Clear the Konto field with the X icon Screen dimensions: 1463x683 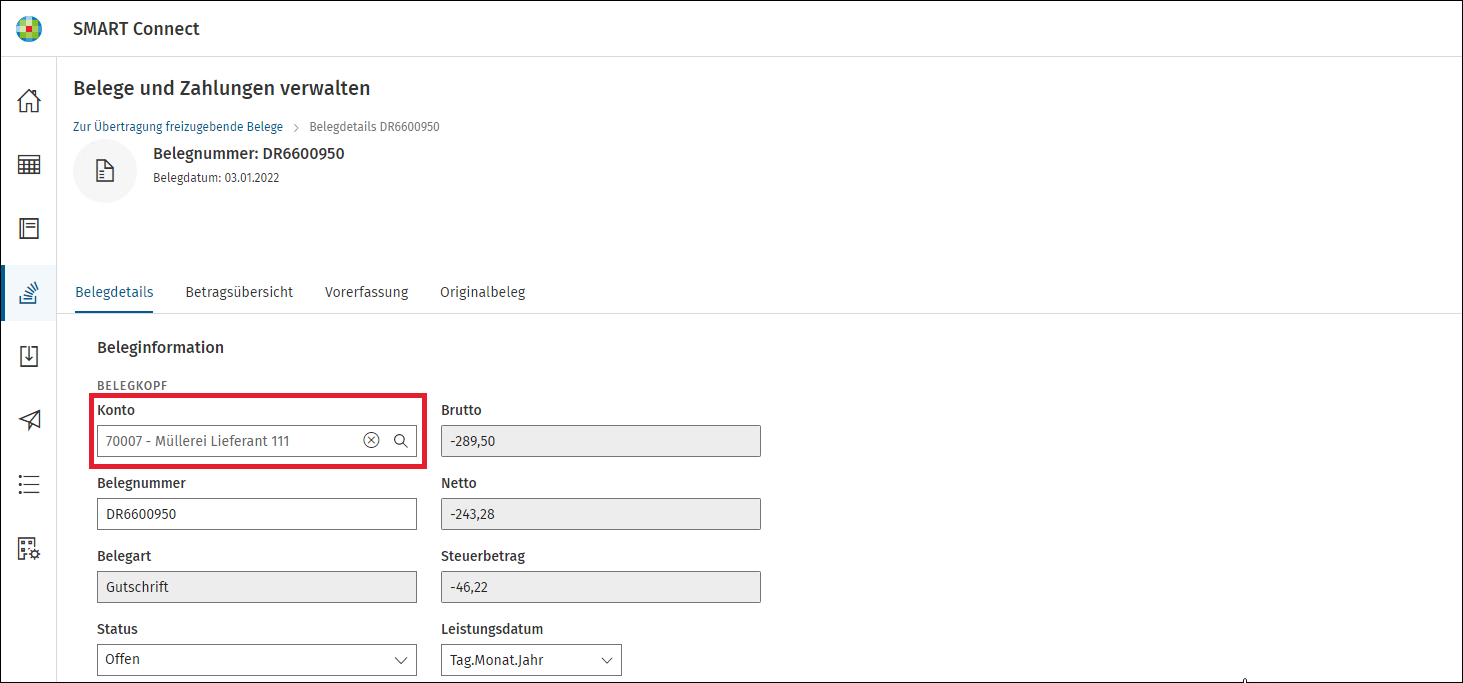click(x=371, y=441)
